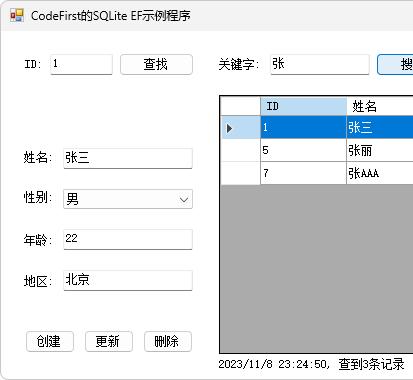Sort by the ID column header
413x380 pixels.
tap(303, 106)
